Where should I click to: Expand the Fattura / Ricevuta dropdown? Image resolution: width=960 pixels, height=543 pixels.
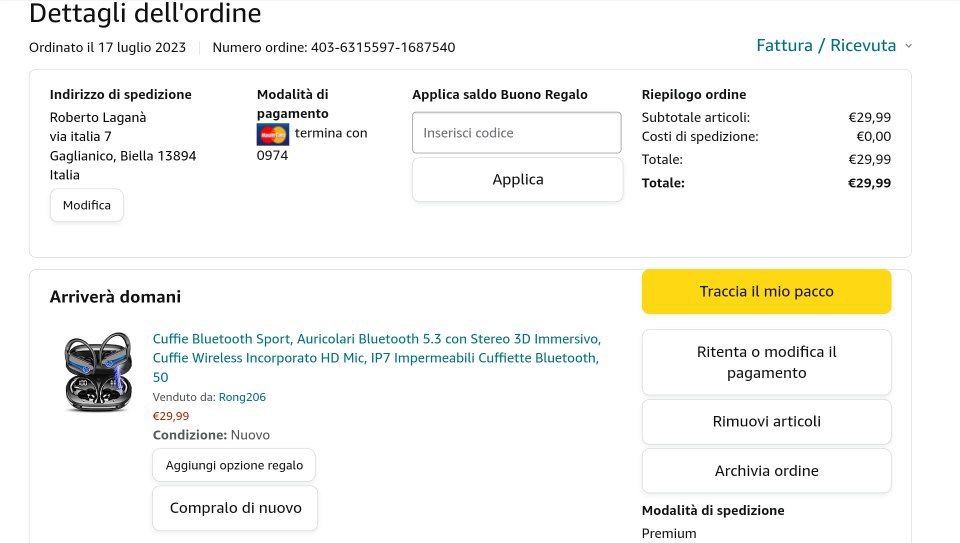tap(834, 45)
